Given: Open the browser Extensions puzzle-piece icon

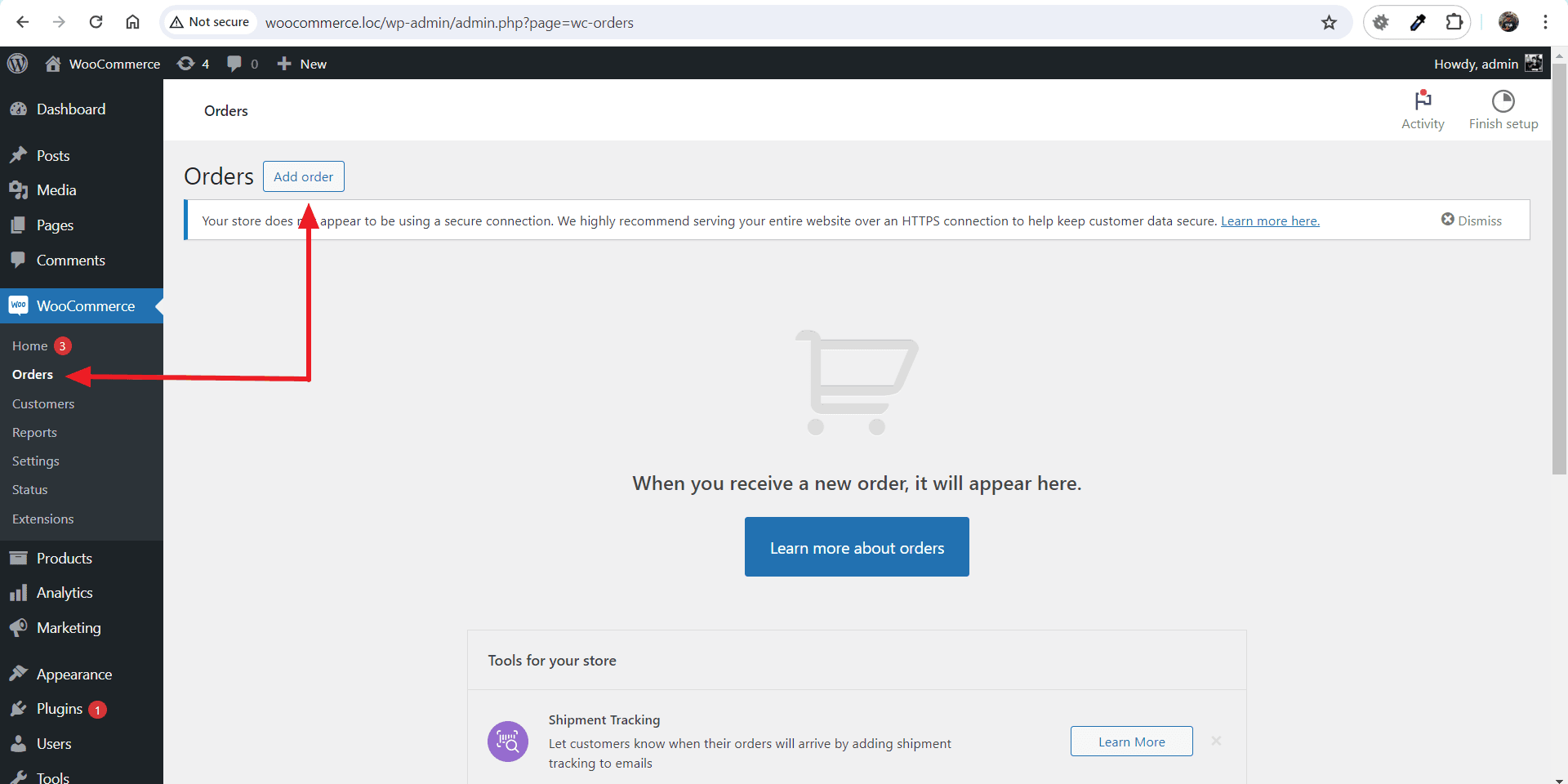Looking at the screenshot, I should click(x=1454, y=22).
